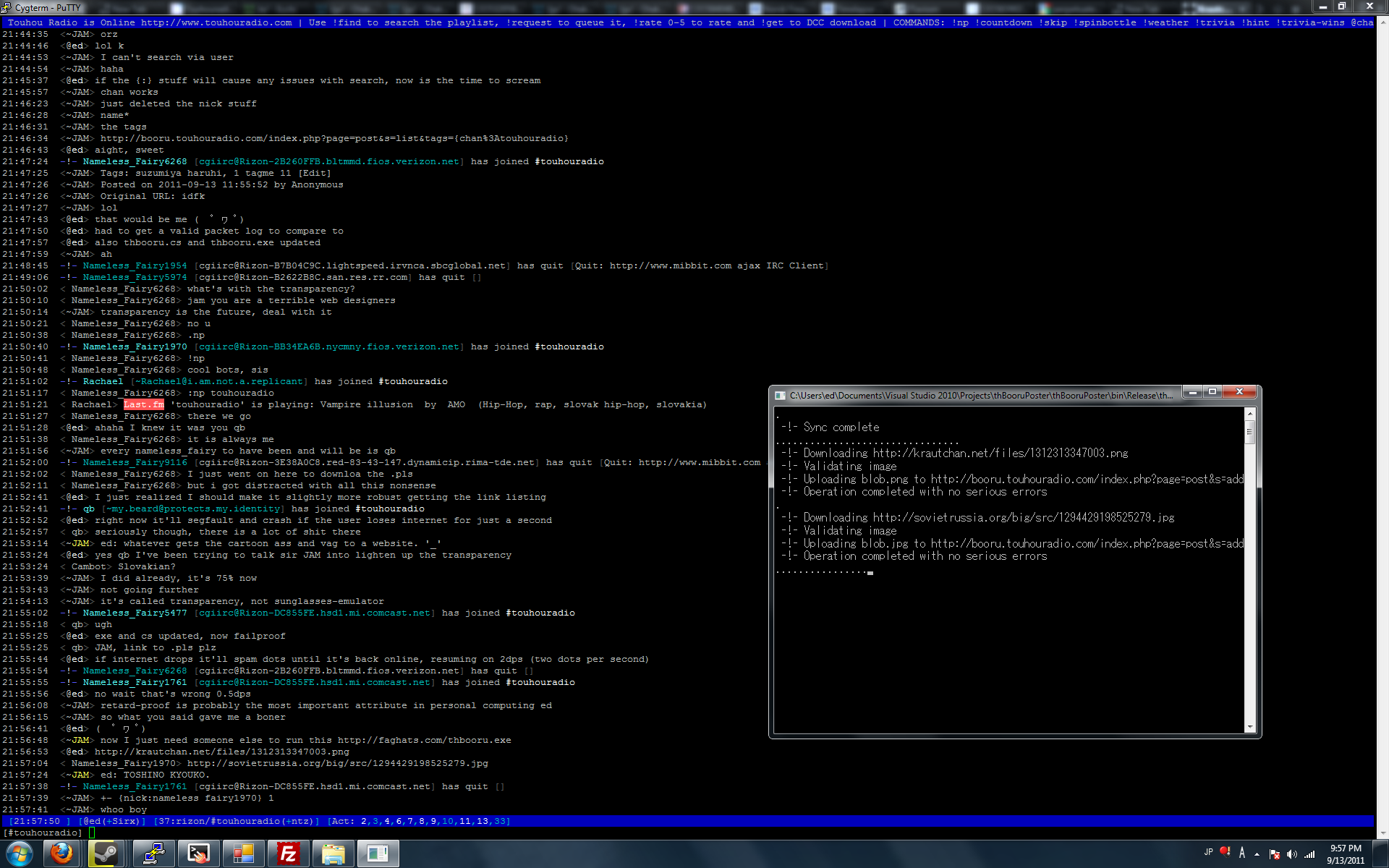Toggle JP input language indicator
1389x868 pixels.
(x=1208, y=852)
